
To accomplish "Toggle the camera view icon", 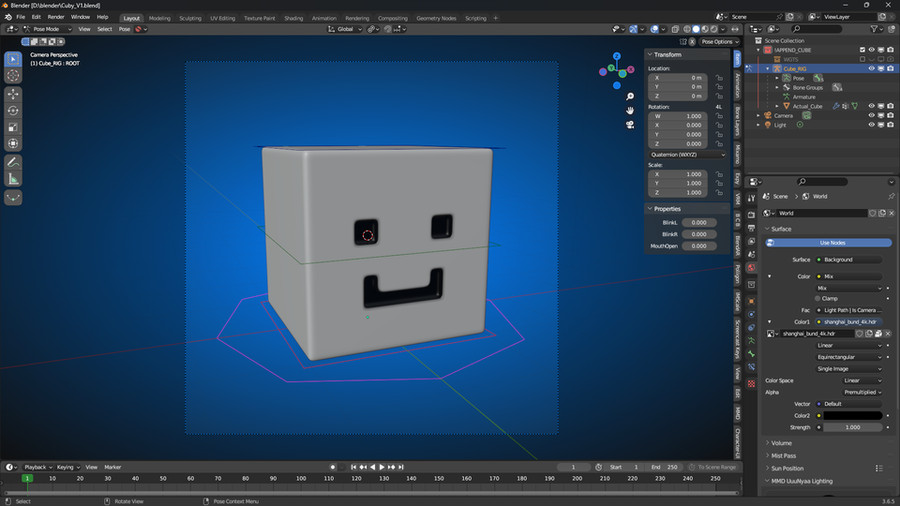I will pyautogui.click(x=630, y=124).
